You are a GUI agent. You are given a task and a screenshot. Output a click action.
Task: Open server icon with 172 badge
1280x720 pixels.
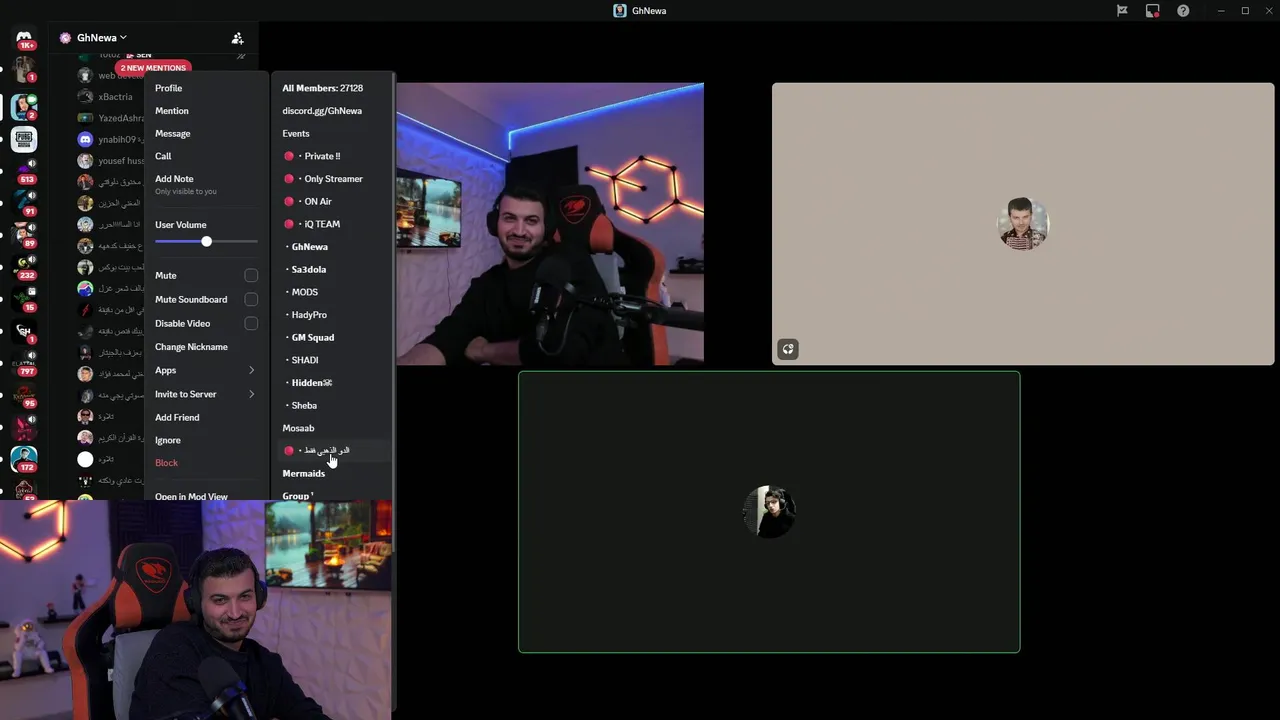(x=24, y=458)
